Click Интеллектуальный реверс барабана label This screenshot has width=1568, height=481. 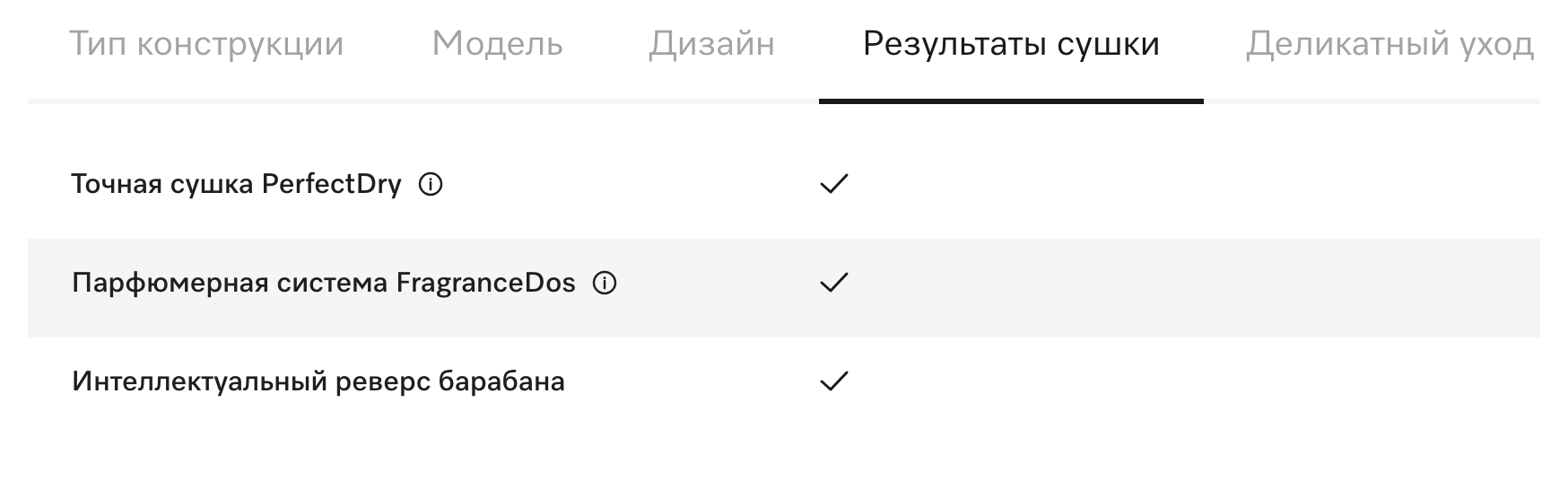pos(318,382)
